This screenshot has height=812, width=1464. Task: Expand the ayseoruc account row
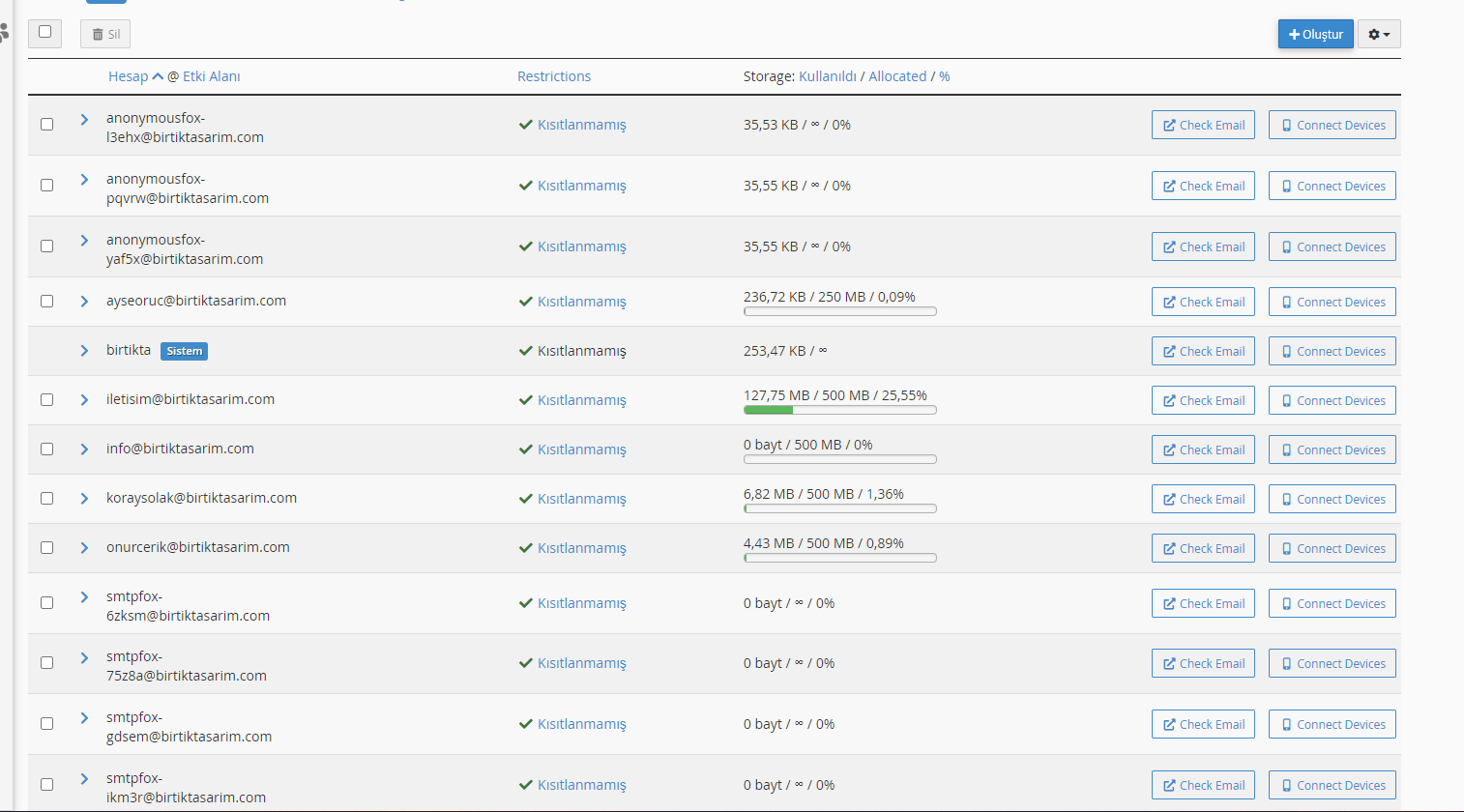tap(84, 302)
